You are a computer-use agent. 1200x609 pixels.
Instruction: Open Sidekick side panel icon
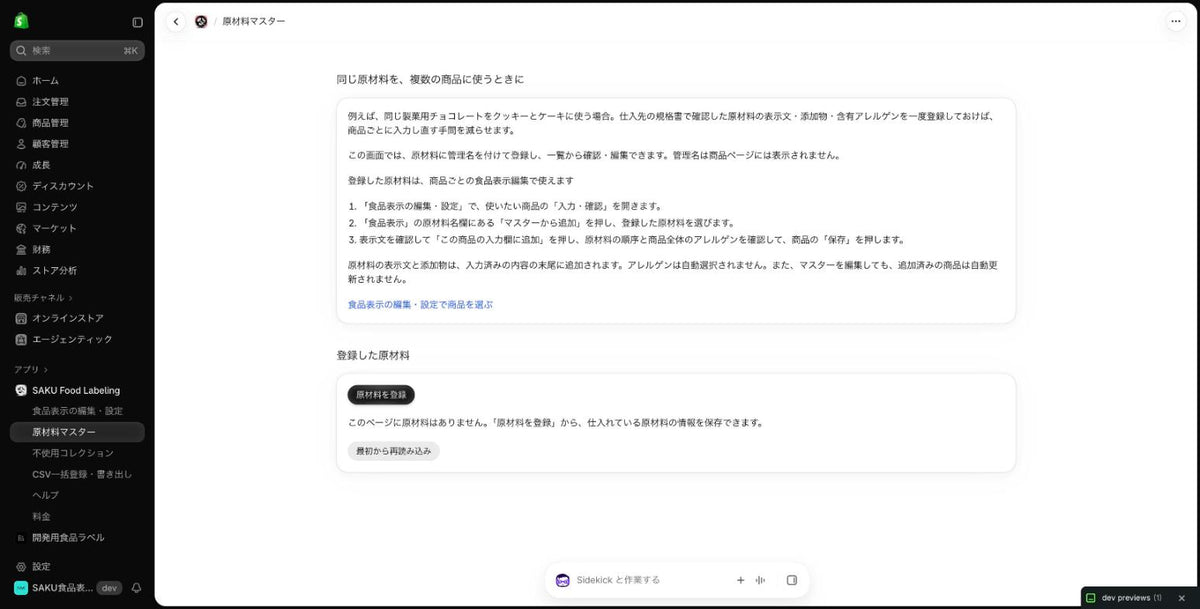point(792,580)
